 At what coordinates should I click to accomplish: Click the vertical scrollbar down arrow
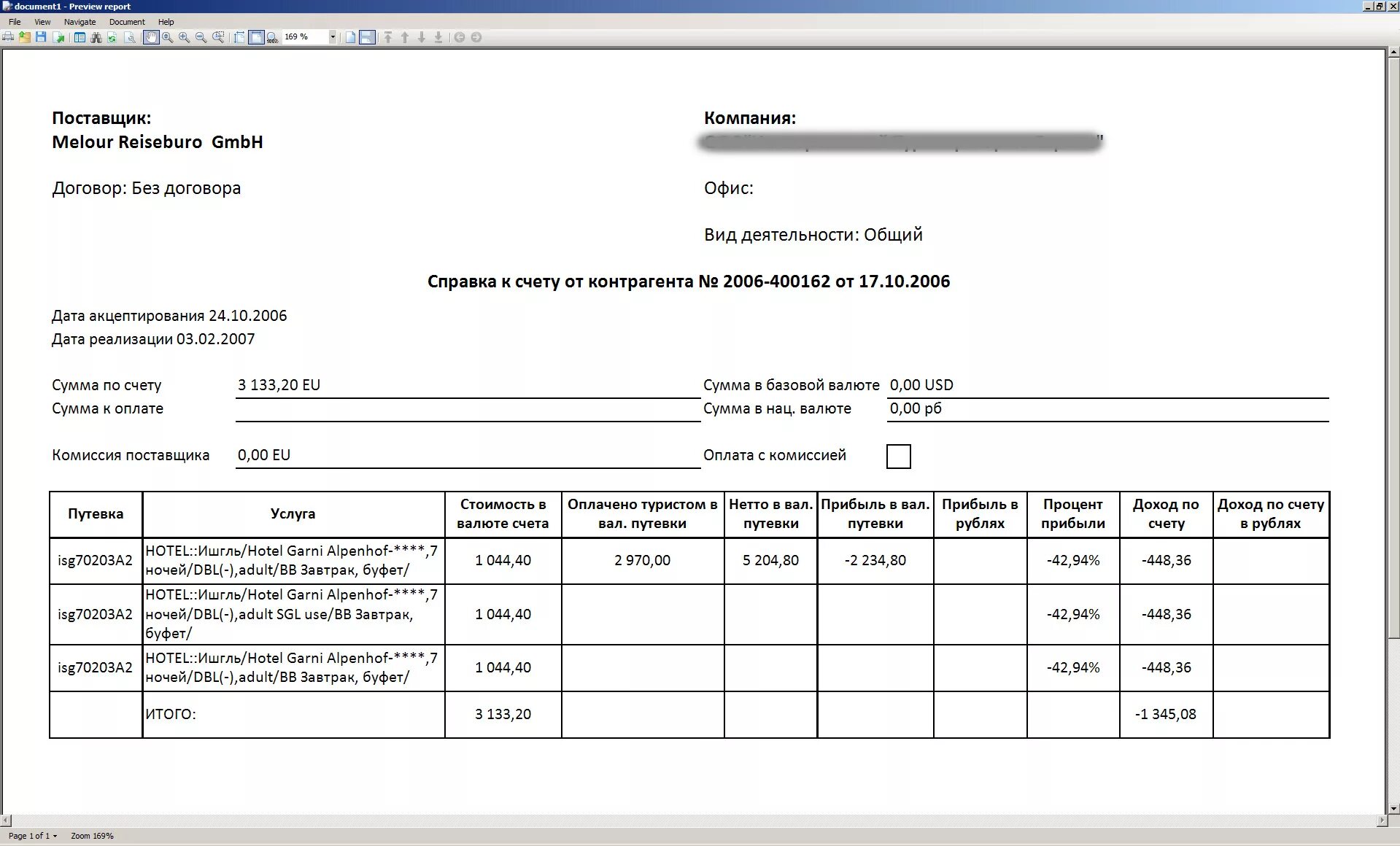point(1393,808)
